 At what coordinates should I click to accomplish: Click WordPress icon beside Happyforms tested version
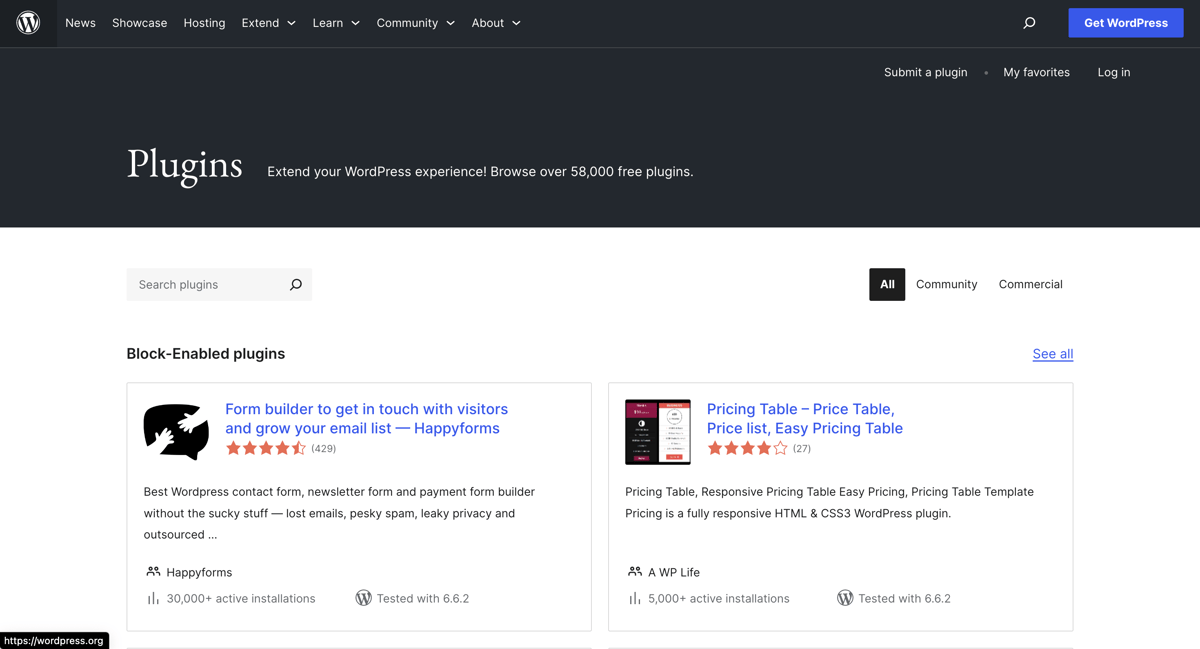tap(363, 598)
